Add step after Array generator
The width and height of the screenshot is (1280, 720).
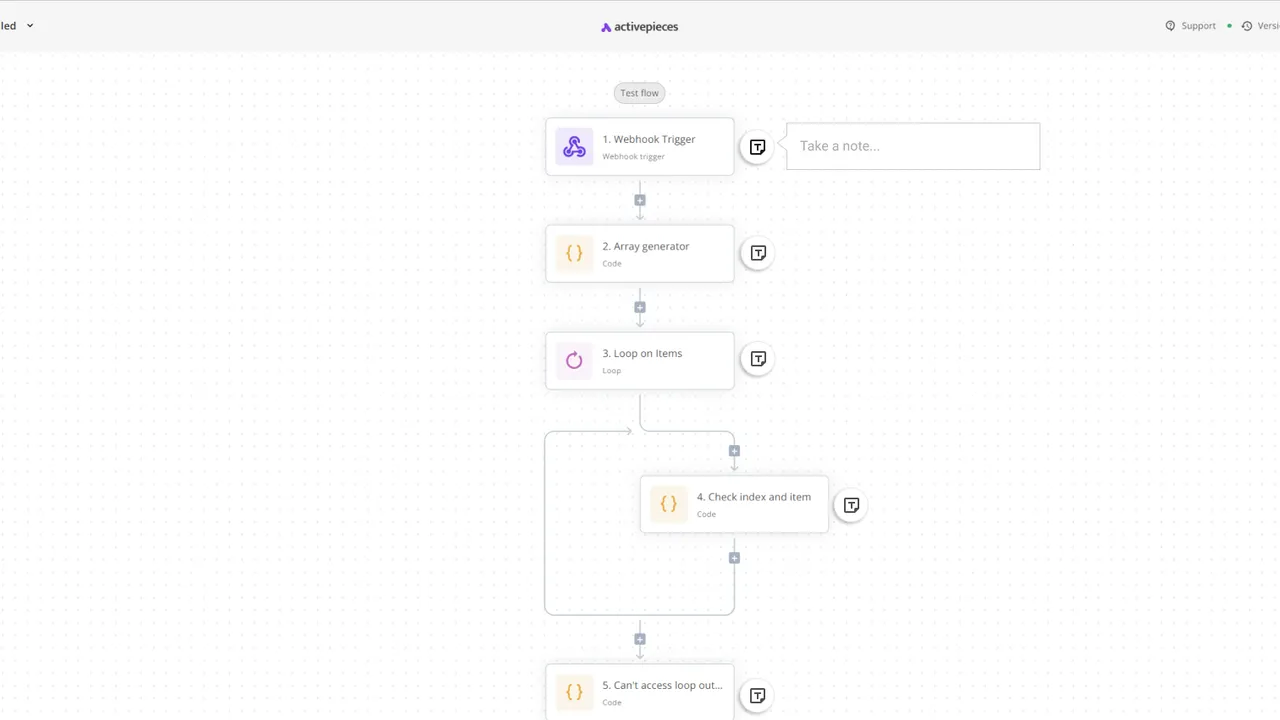click(640, 307)
